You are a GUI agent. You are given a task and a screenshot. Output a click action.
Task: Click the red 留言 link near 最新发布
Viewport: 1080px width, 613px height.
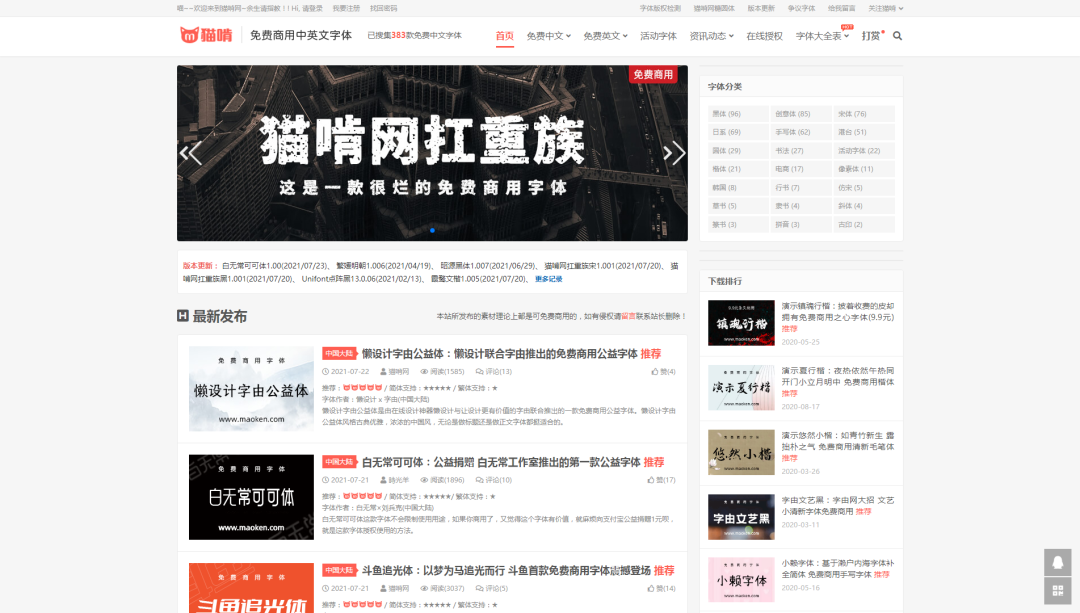[x=628, y=316]
